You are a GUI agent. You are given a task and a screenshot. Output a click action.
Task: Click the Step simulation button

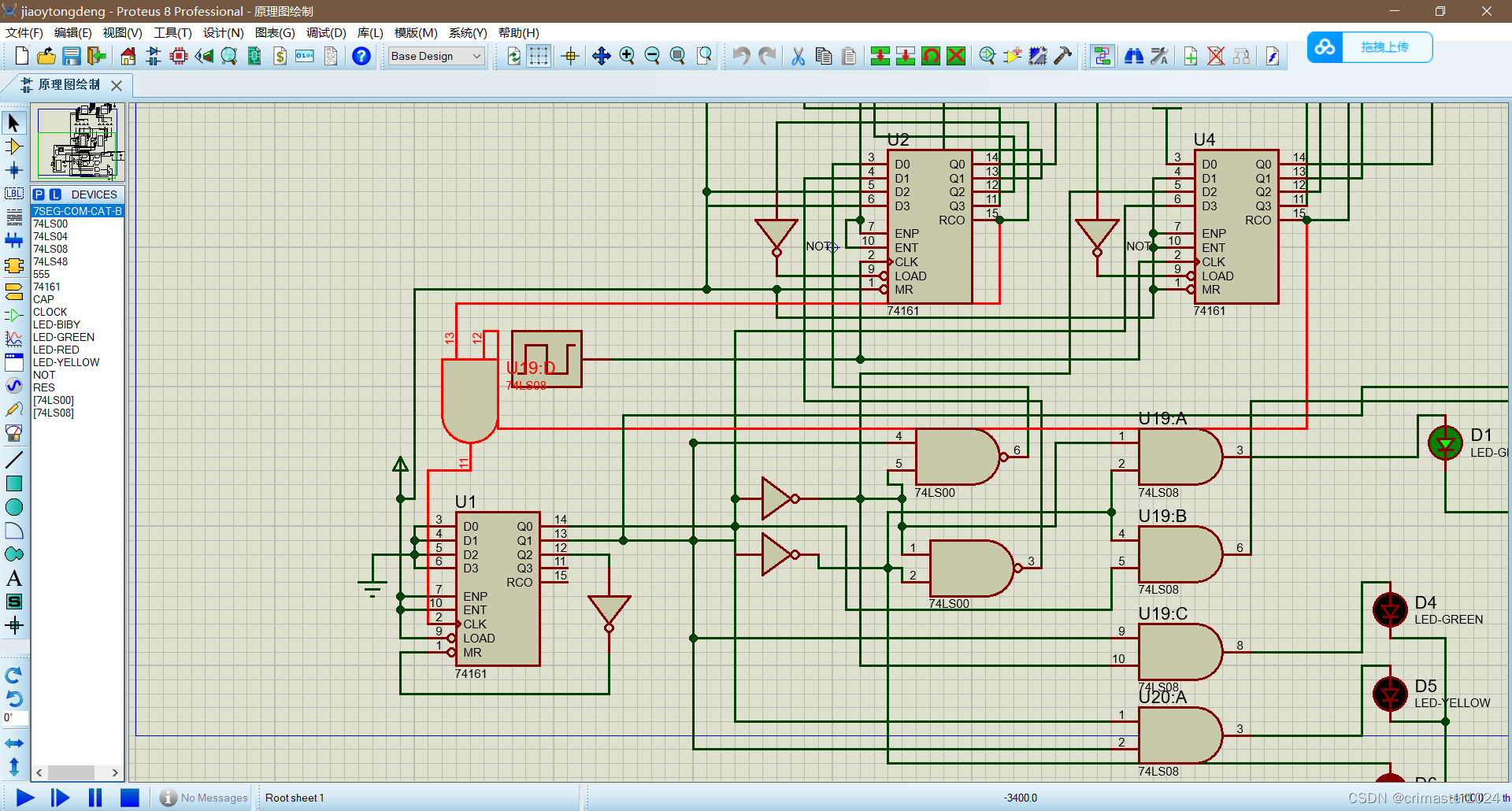pyautogui.click(x=60, y=798)
